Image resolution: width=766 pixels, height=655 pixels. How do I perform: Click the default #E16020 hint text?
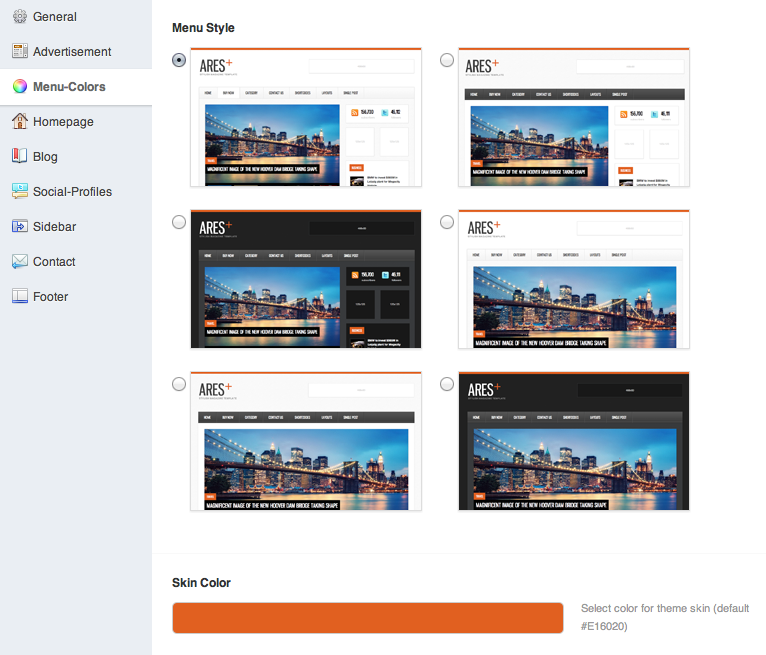point(665,617)
